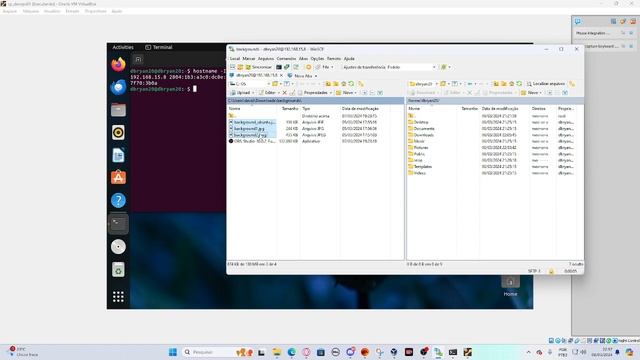Select the remote Downloads folder
Image resolution: width=640 pixels, height=360 pixels.
click(421, 135)
